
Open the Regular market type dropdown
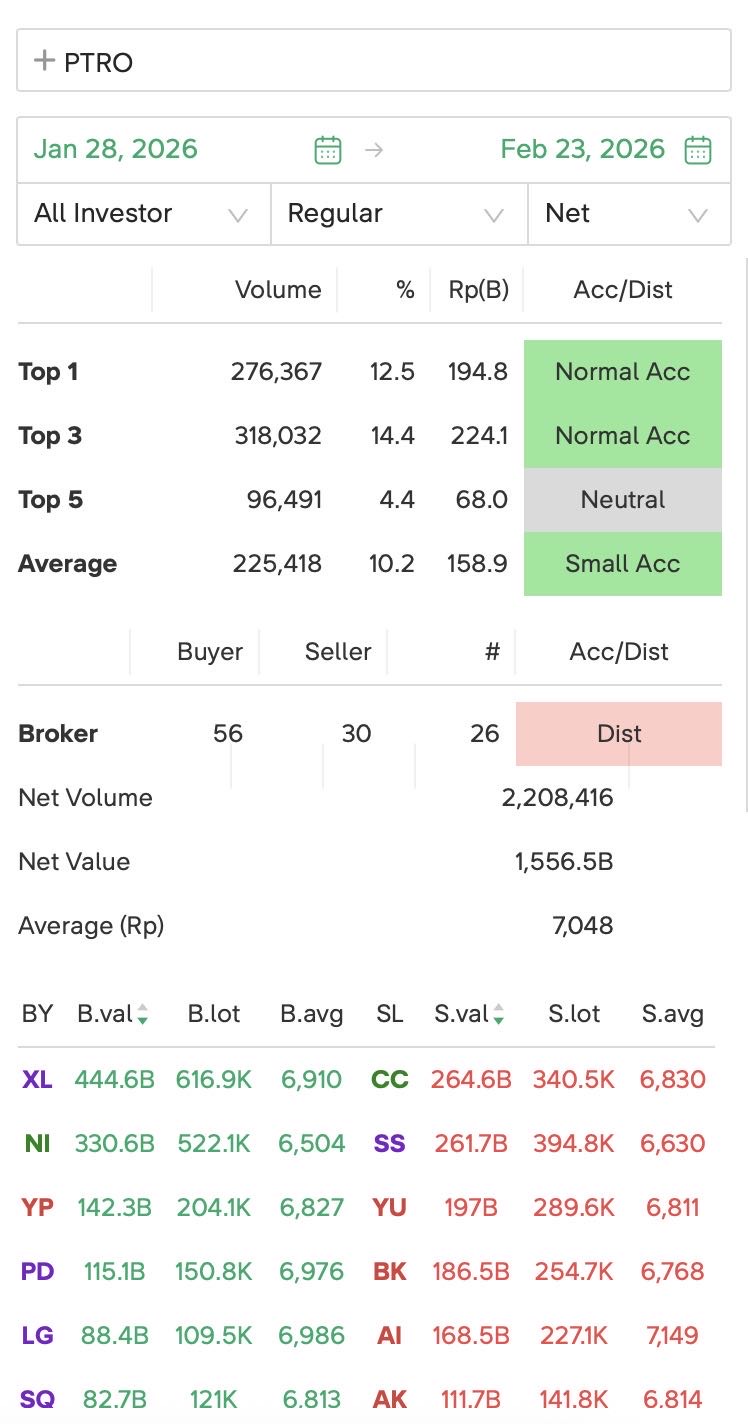coord(398,214)
